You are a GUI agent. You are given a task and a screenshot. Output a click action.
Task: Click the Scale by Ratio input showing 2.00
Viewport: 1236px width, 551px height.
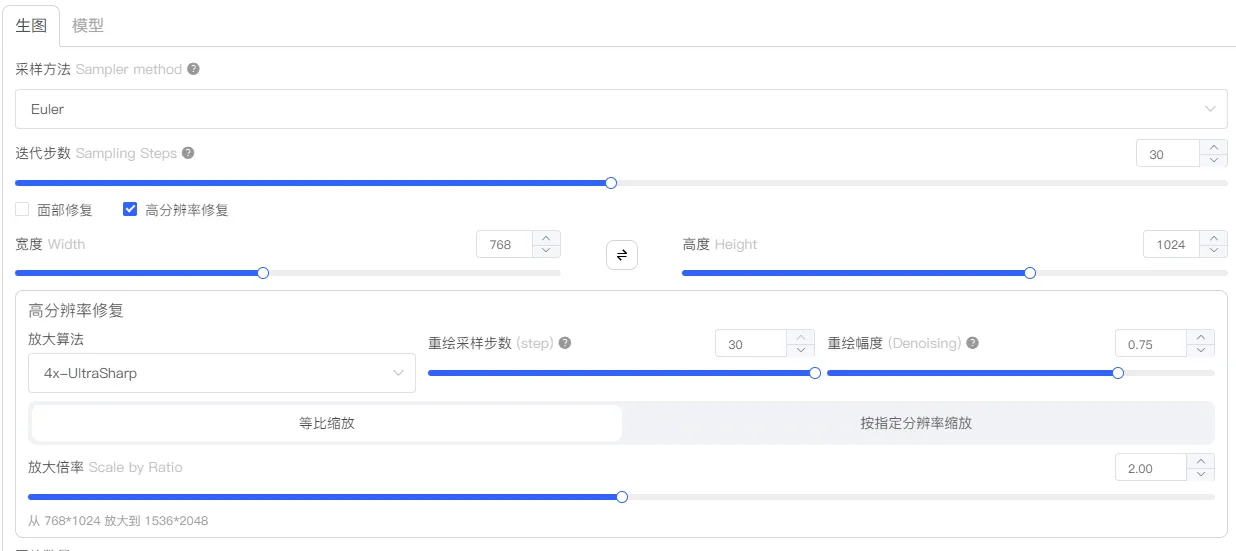pos(1151,468)
